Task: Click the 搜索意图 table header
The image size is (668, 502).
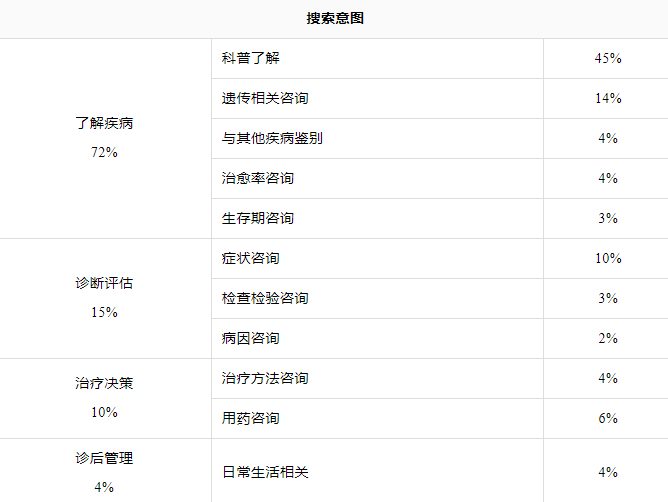Action: click(335, 18)
